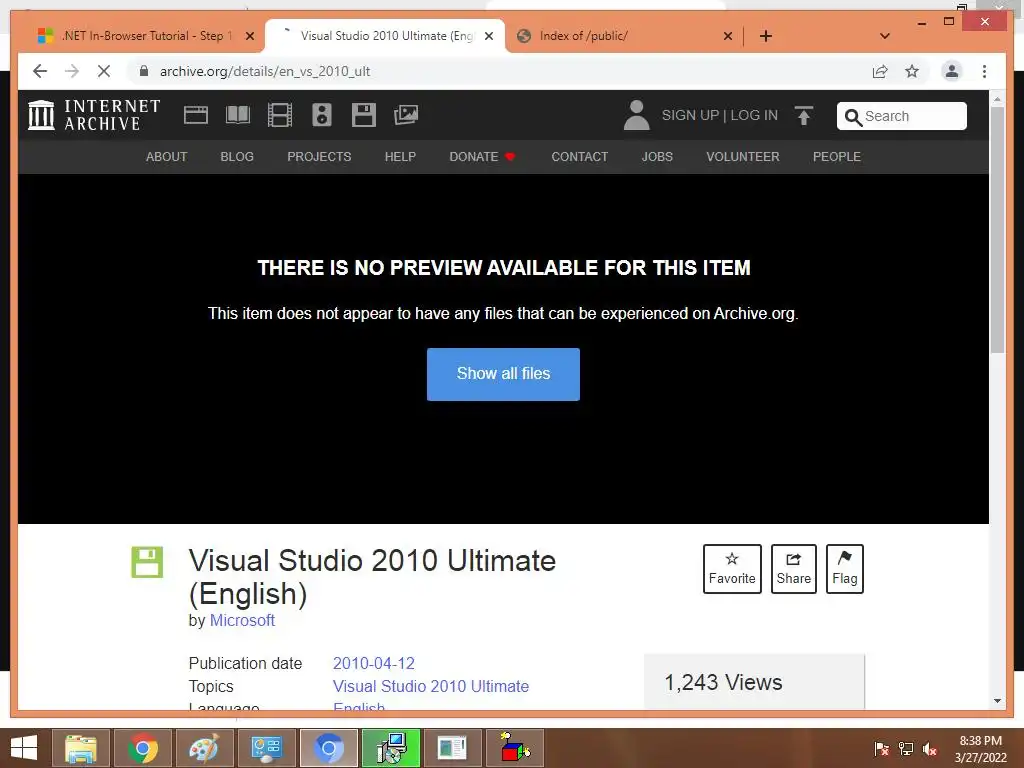
Task: Click the Favorite button
Action: click(x=732, y=569)
